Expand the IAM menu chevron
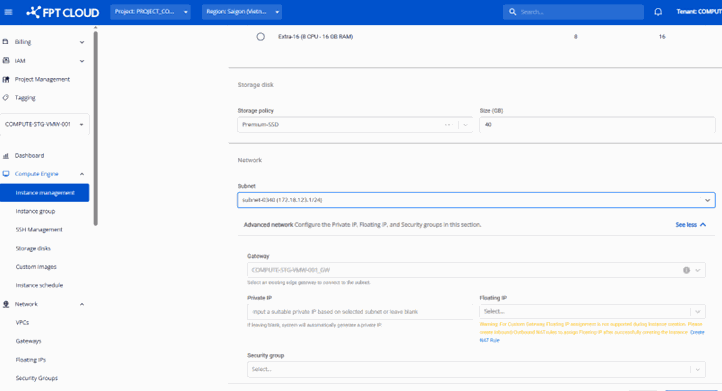Image resolution: width=722 pixels, height=391 pixels. click(x=82, y=61)
